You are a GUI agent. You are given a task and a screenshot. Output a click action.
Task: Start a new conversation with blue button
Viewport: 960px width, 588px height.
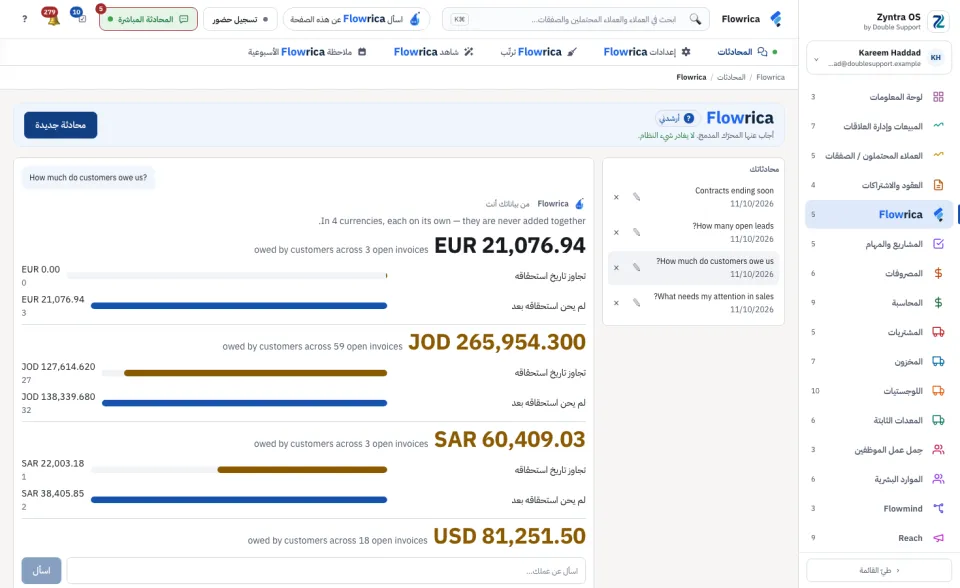(x=61, y=125)
